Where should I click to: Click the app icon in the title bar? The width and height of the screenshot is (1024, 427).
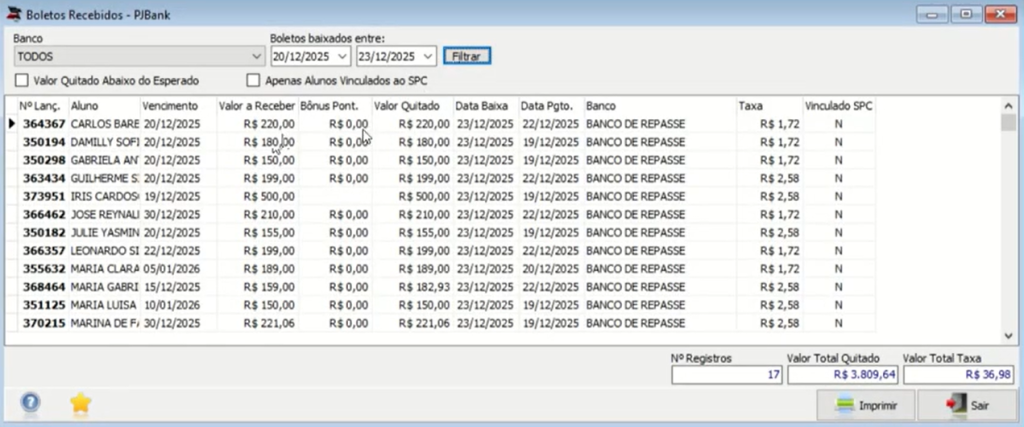pyautogui.click(x=13, y=14)
